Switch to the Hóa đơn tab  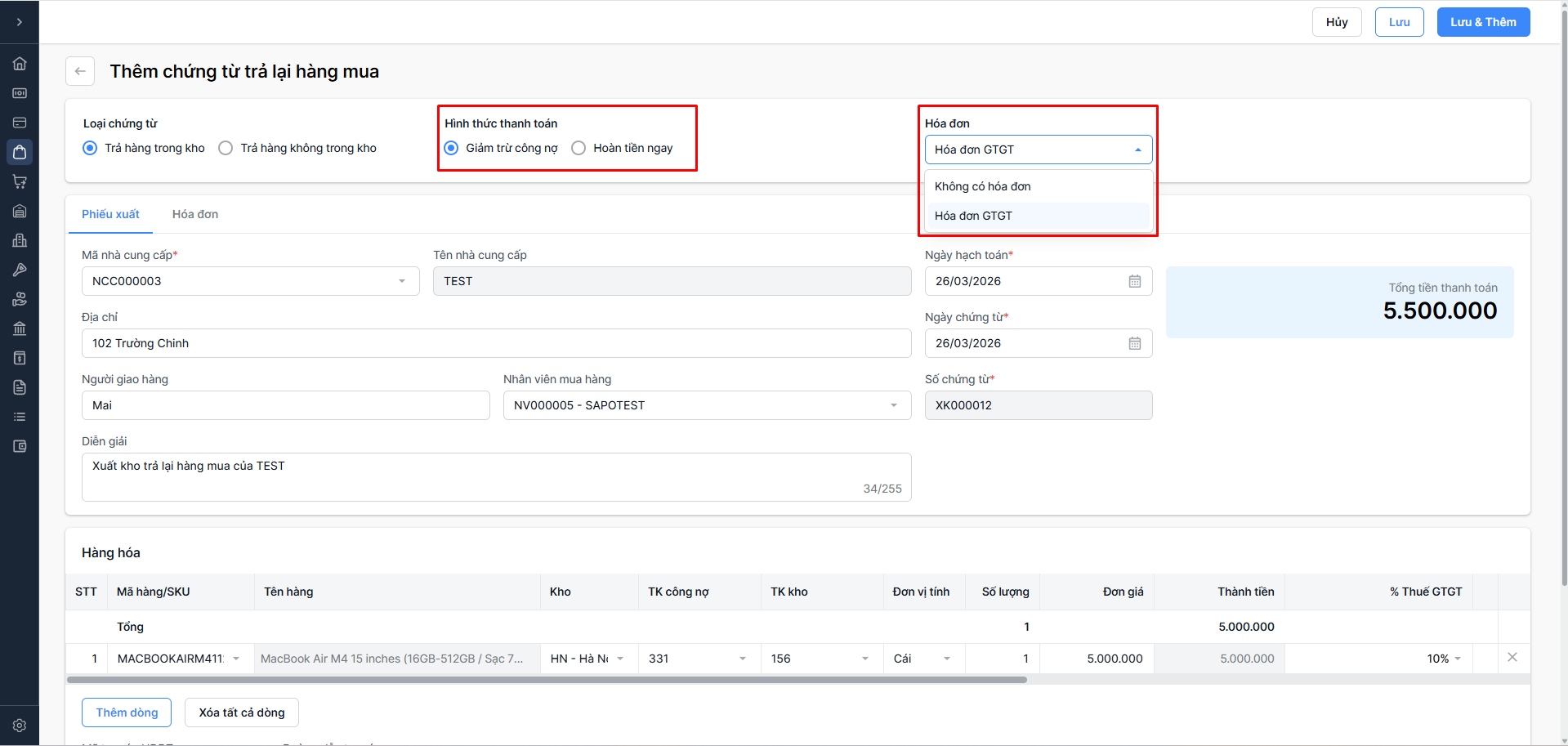194,214
